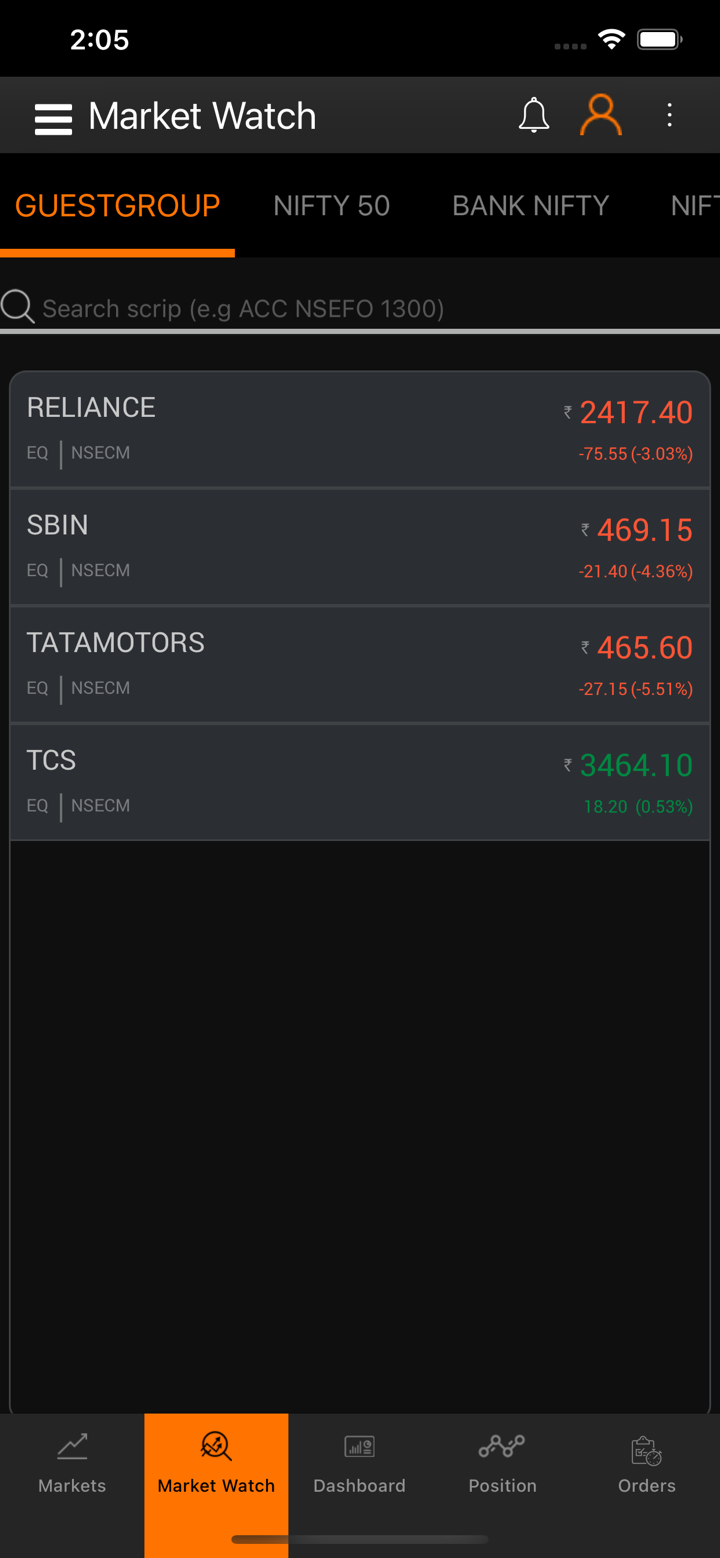Screen dimensions: 720x1558
Task: Open the TCS scrip row
Action: click(300, 782)
